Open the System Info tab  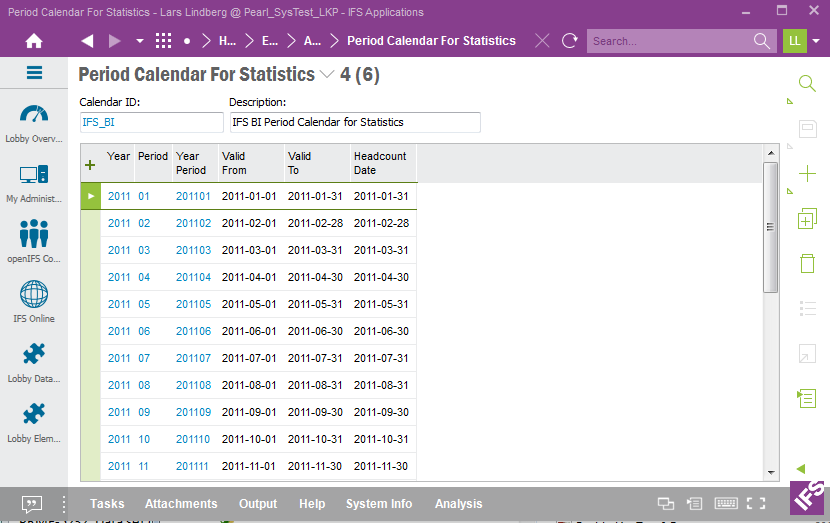click(x=379, y=504)
